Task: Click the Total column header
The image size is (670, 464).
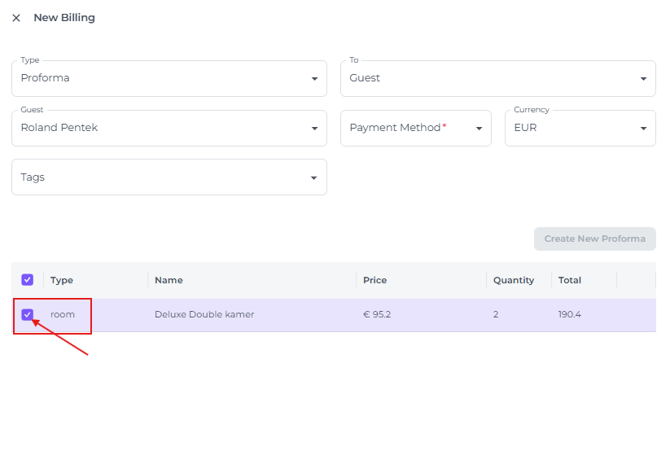Action: (x=570, y=281)
